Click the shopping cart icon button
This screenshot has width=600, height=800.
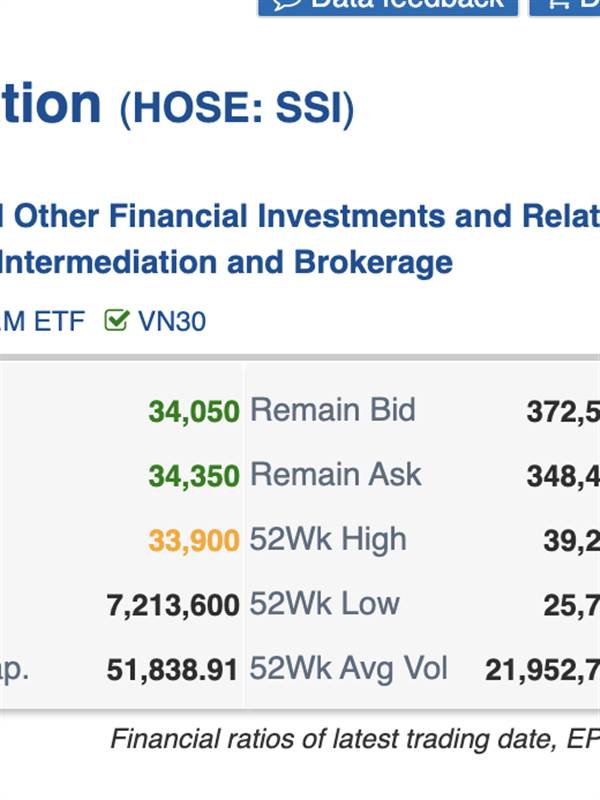(x=558, y=4)
